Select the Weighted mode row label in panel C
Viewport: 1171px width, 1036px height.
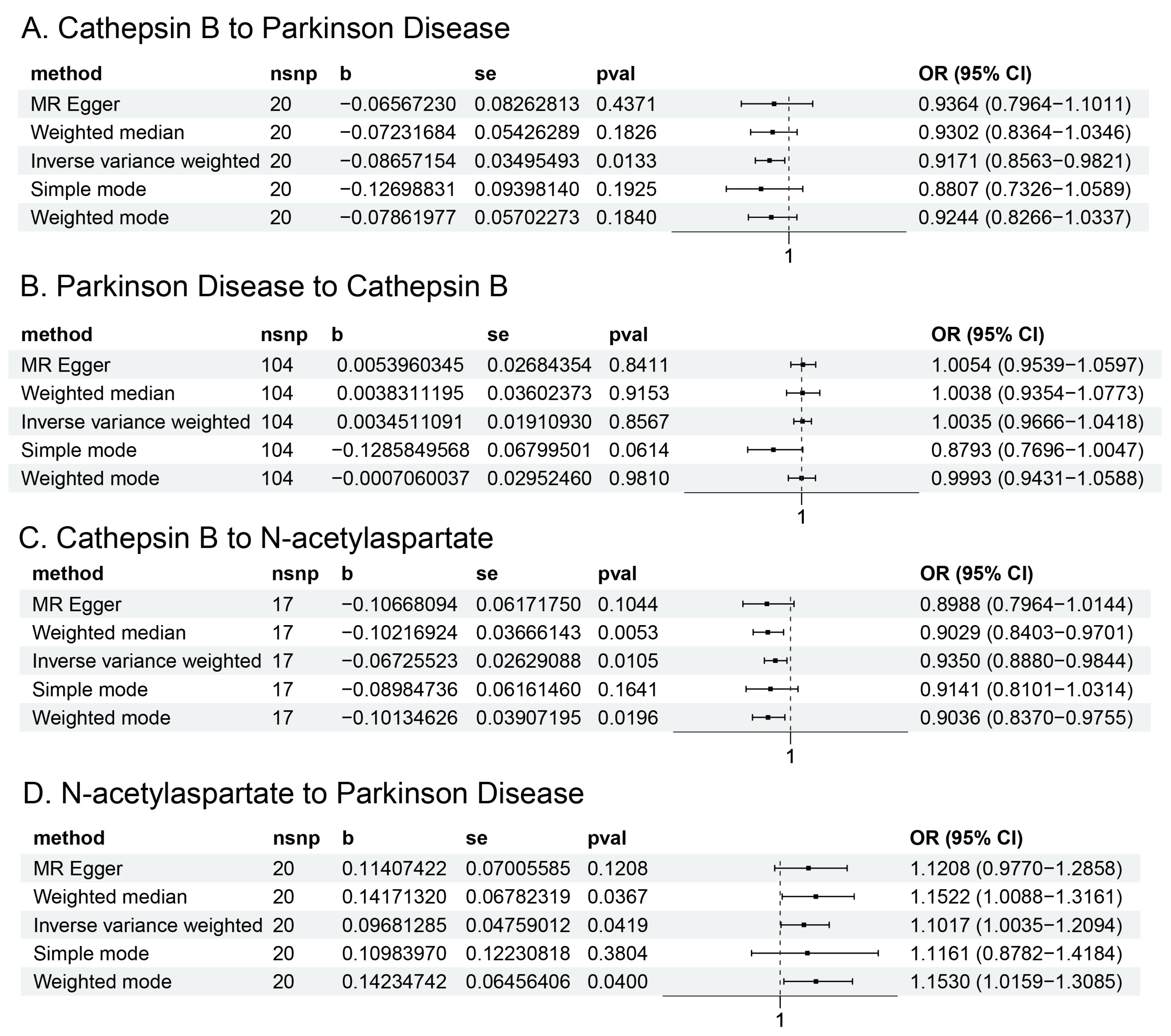click(x=101, y=718)
